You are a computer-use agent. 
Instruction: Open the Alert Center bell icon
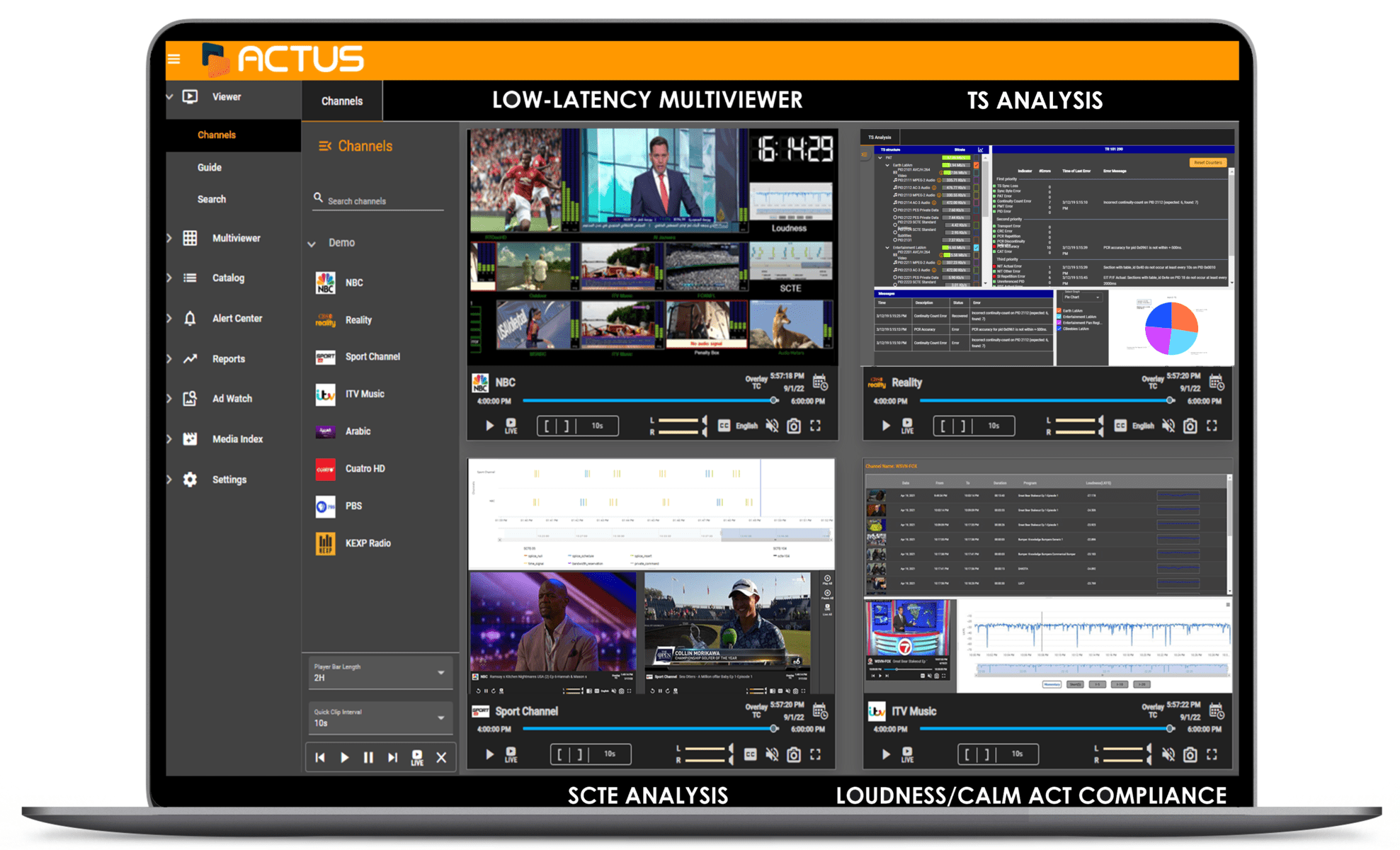(x=190, y=318)
